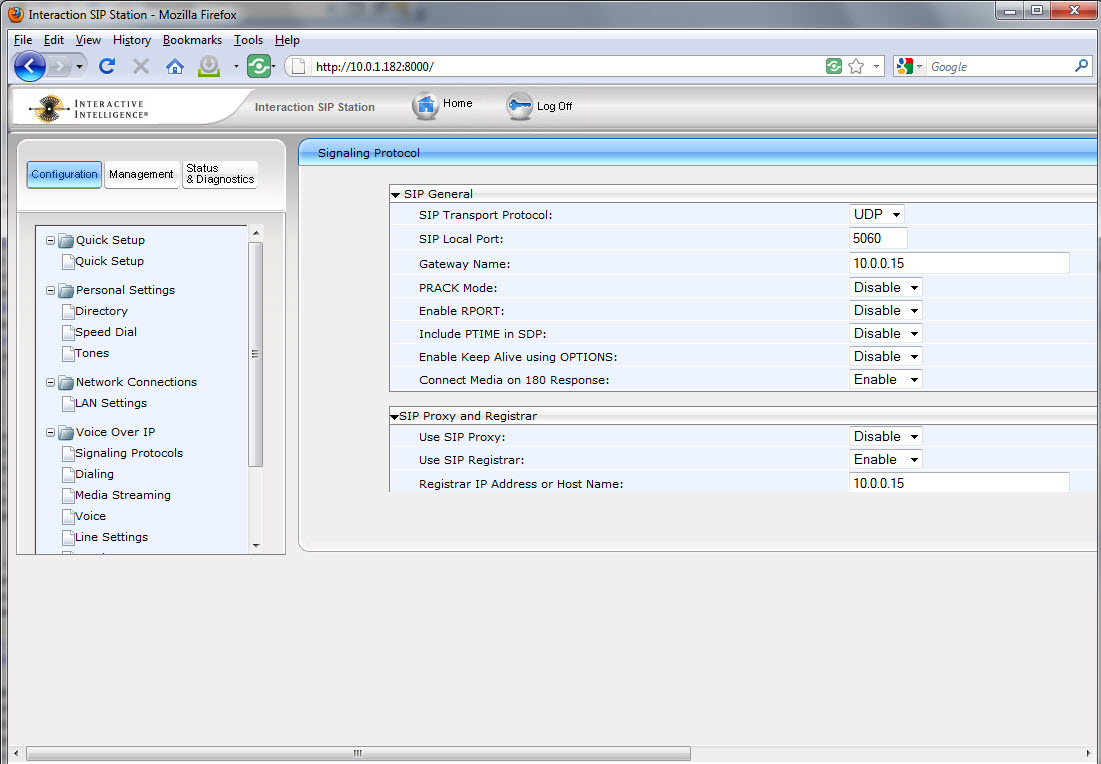The width and height of the screenshot is (1101, 764).
Task: Click the Home globe icon
Action: [x=427, y=106]
